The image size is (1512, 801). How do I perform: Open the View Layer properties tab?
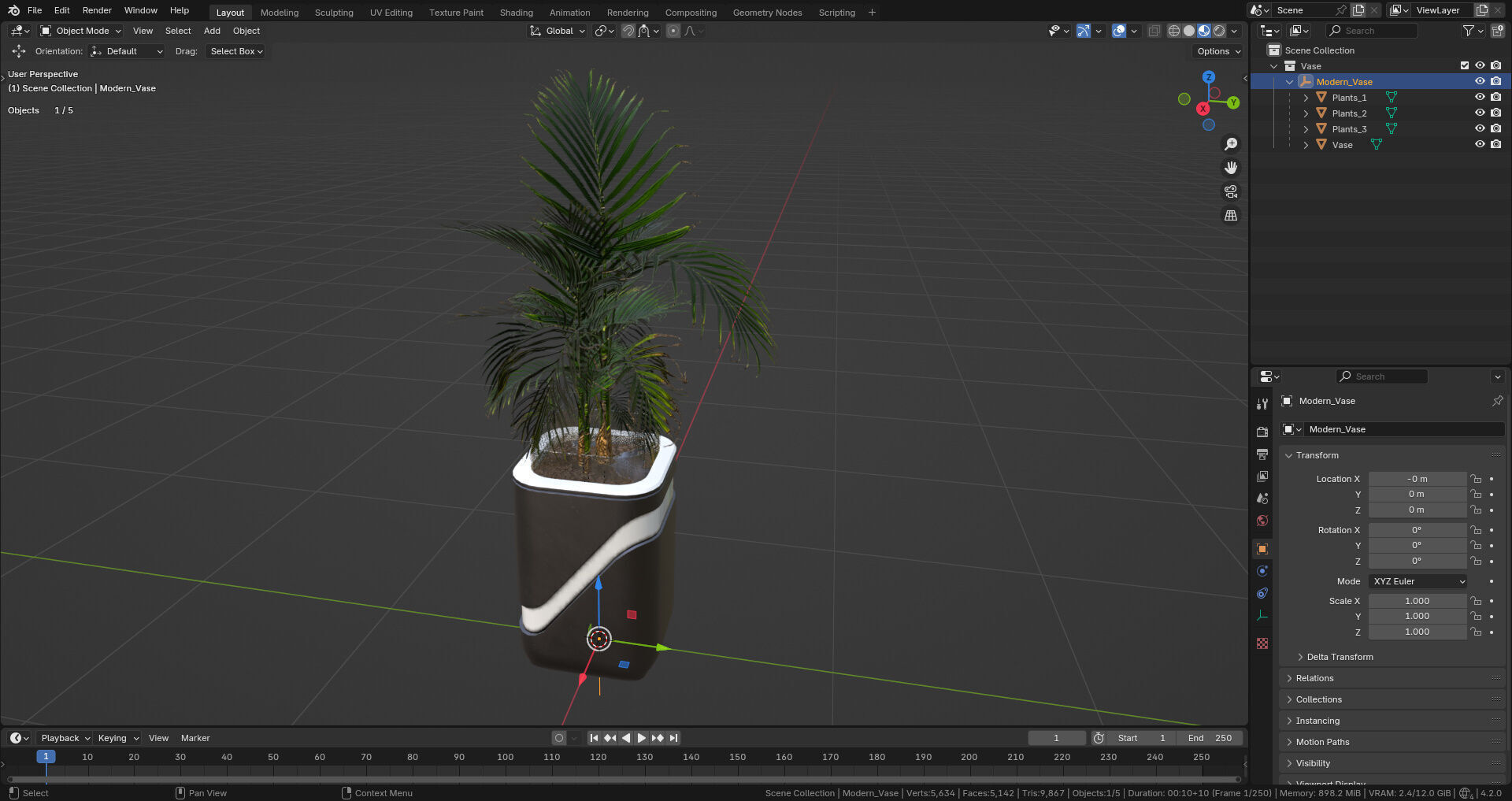pyautogui.click(x=1262, y=477)
